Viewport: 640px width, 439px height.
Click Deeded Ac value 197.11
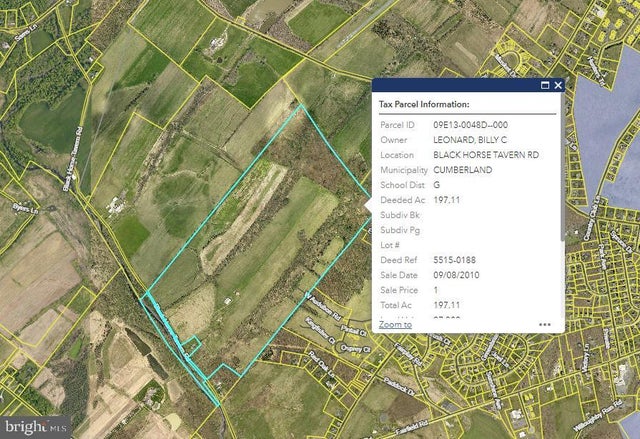tap(447, 200)
